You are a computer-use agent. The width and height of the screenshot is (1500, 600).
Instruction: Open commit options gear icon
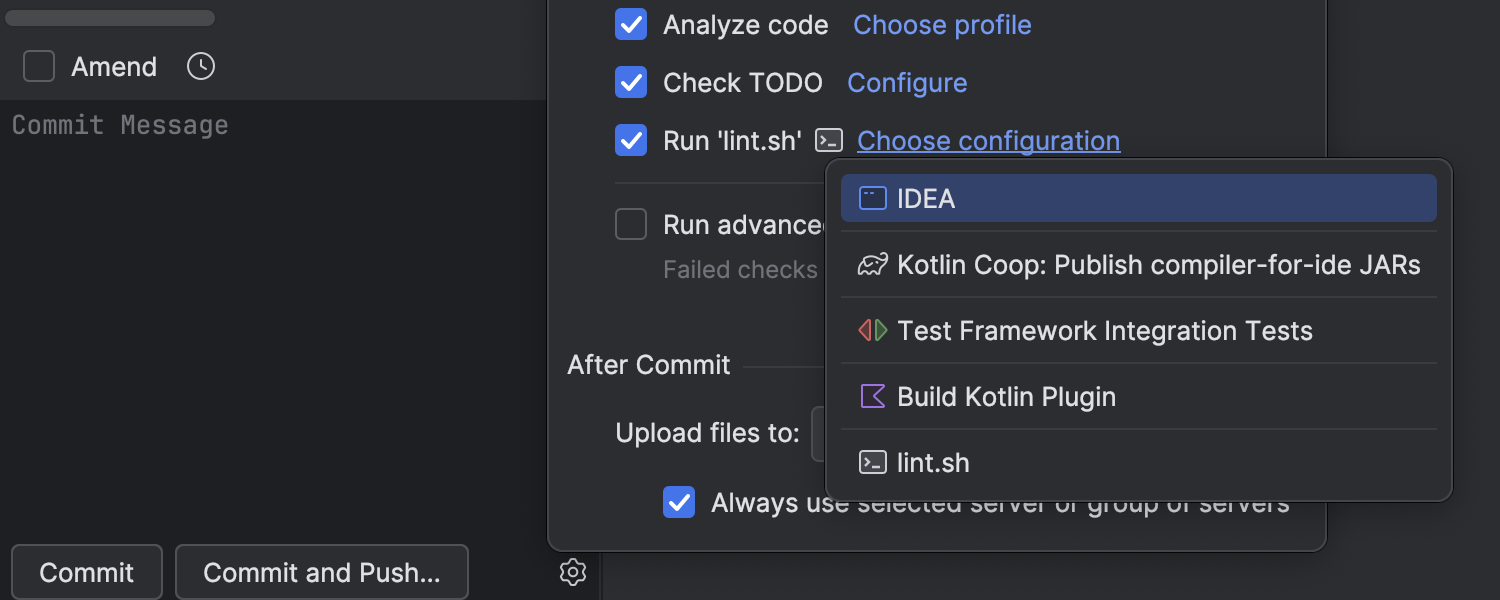572,572
